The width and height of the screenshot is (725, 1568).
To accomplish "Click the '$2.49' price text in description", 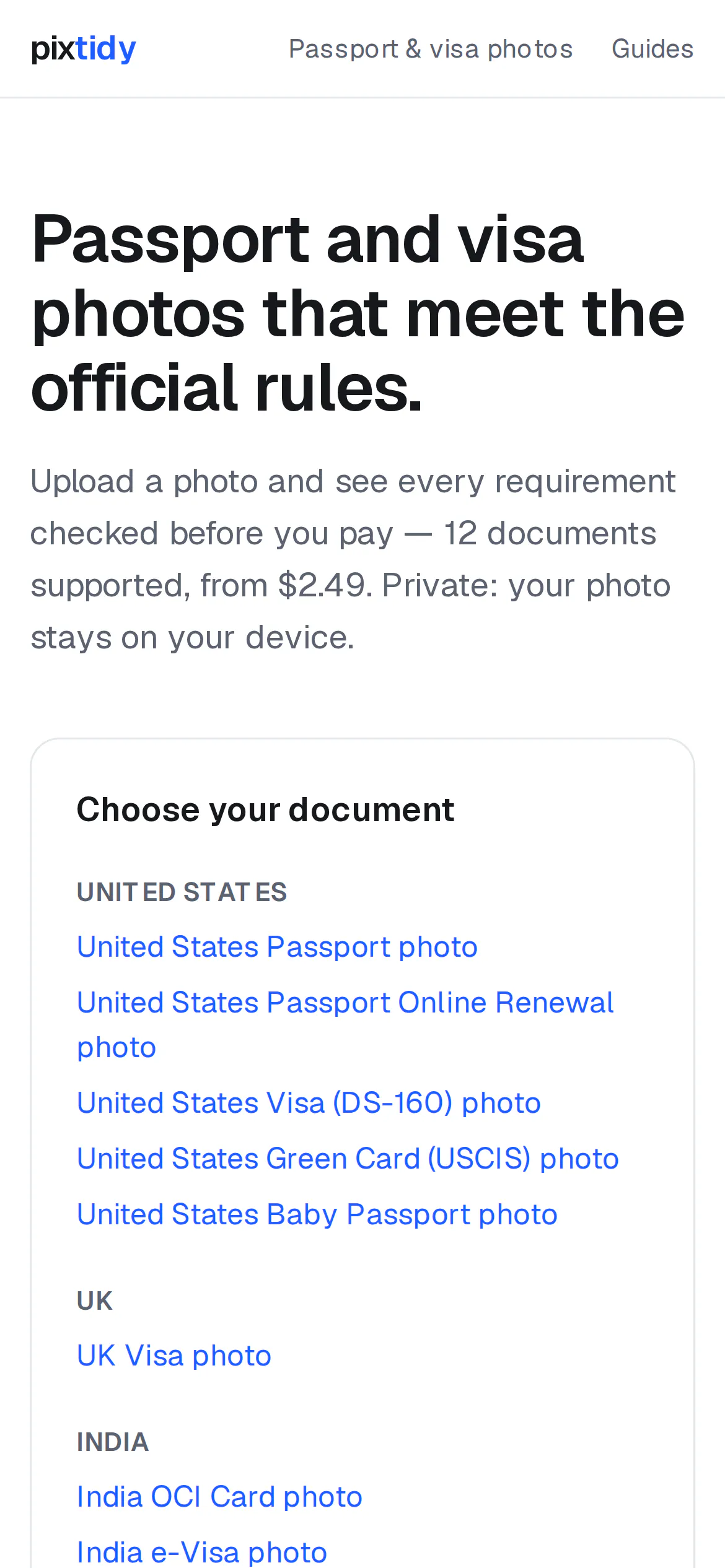I will coord(322,585).
